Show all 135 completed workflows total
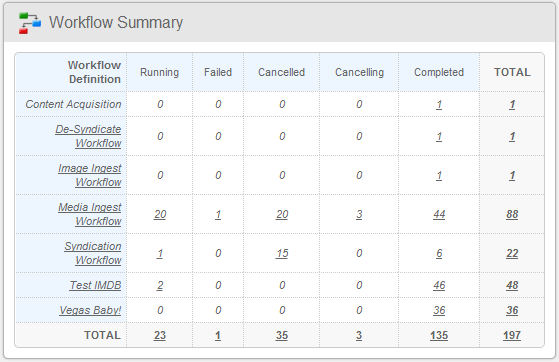 [439, 335]
